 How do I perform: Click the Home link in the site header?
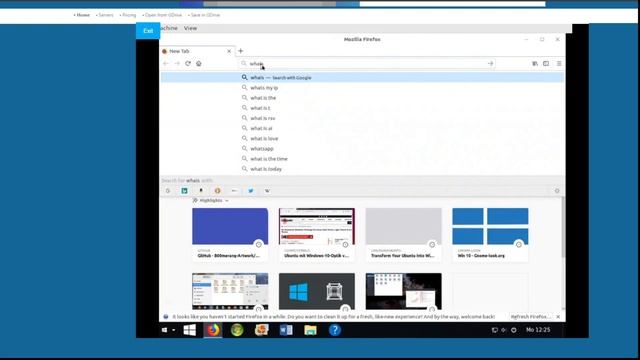(x=82, y=15)
